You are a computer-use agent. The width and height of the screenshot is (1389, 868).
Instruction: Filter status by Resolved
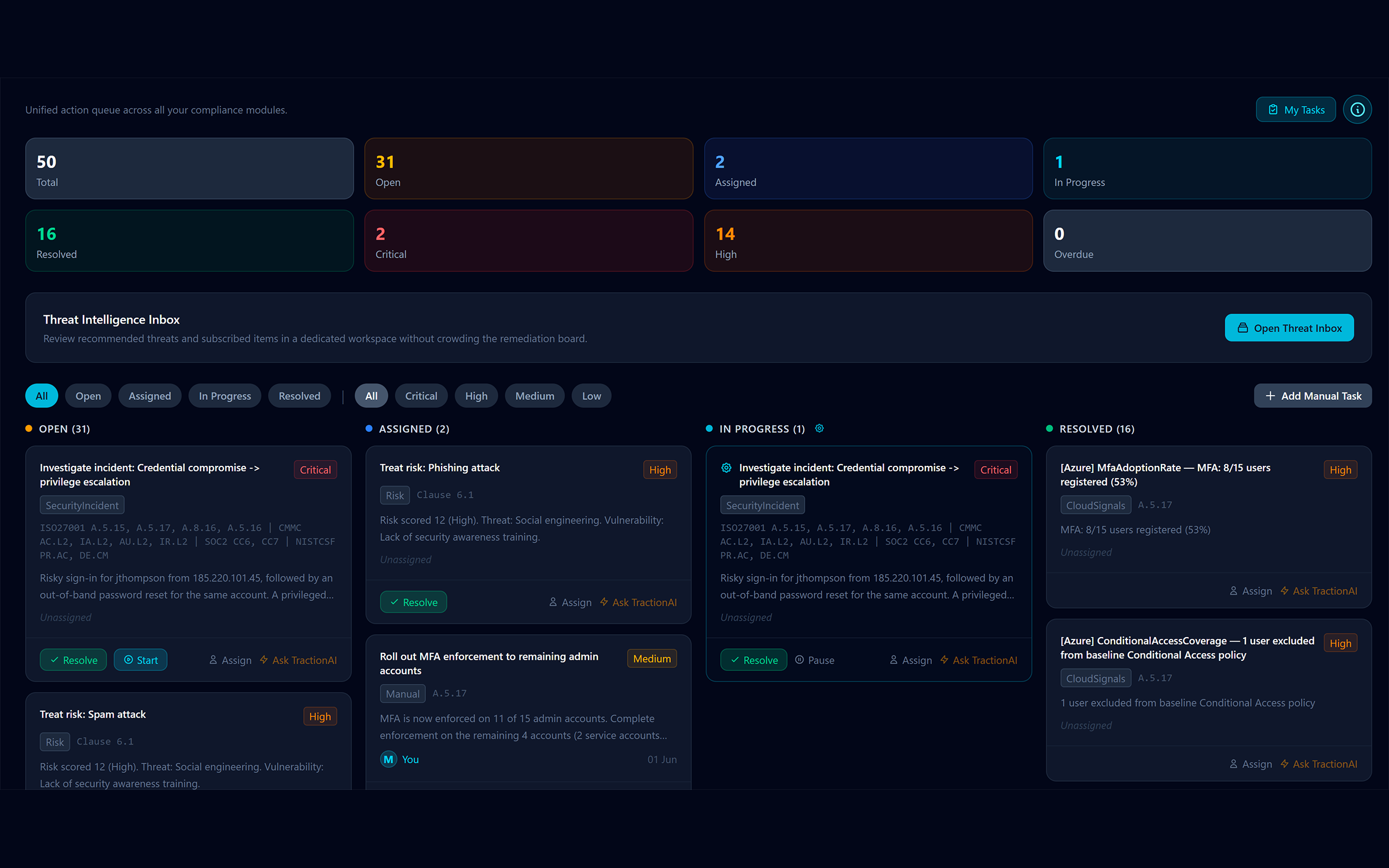pyautogui.click(x=299, y=396)
